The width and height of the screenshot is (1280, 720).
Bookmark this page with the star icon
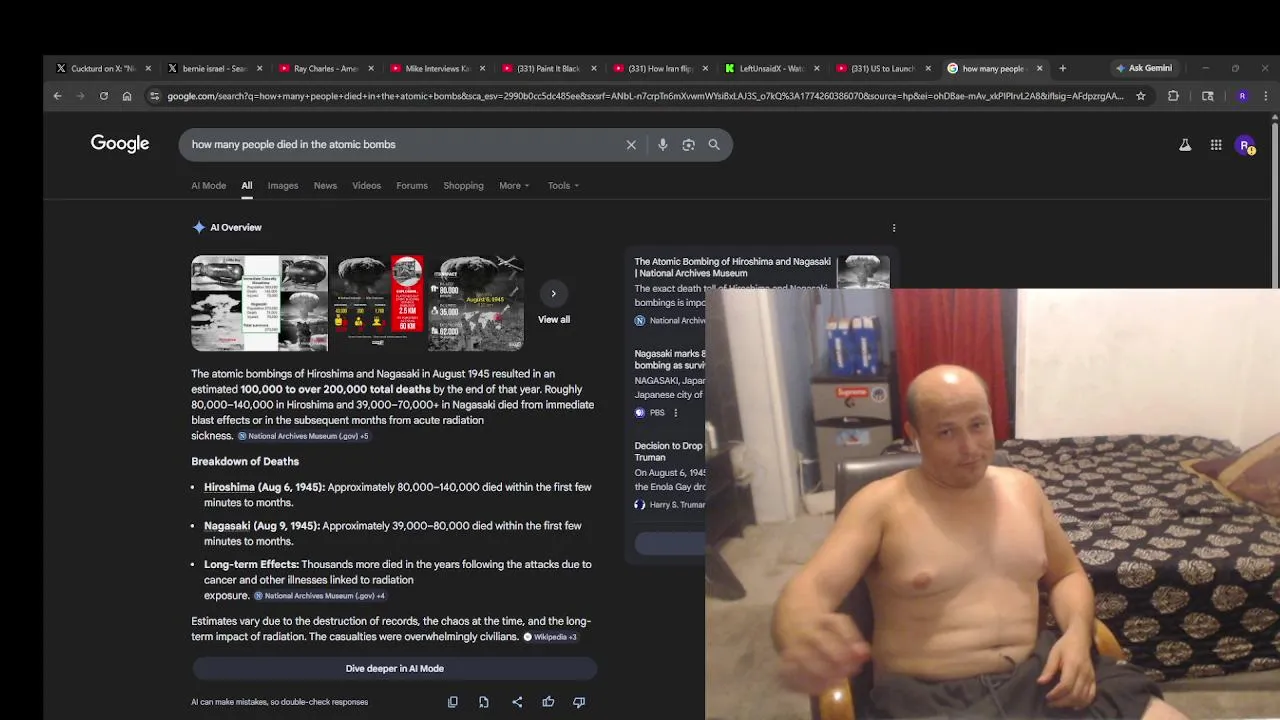[1141, 96]
